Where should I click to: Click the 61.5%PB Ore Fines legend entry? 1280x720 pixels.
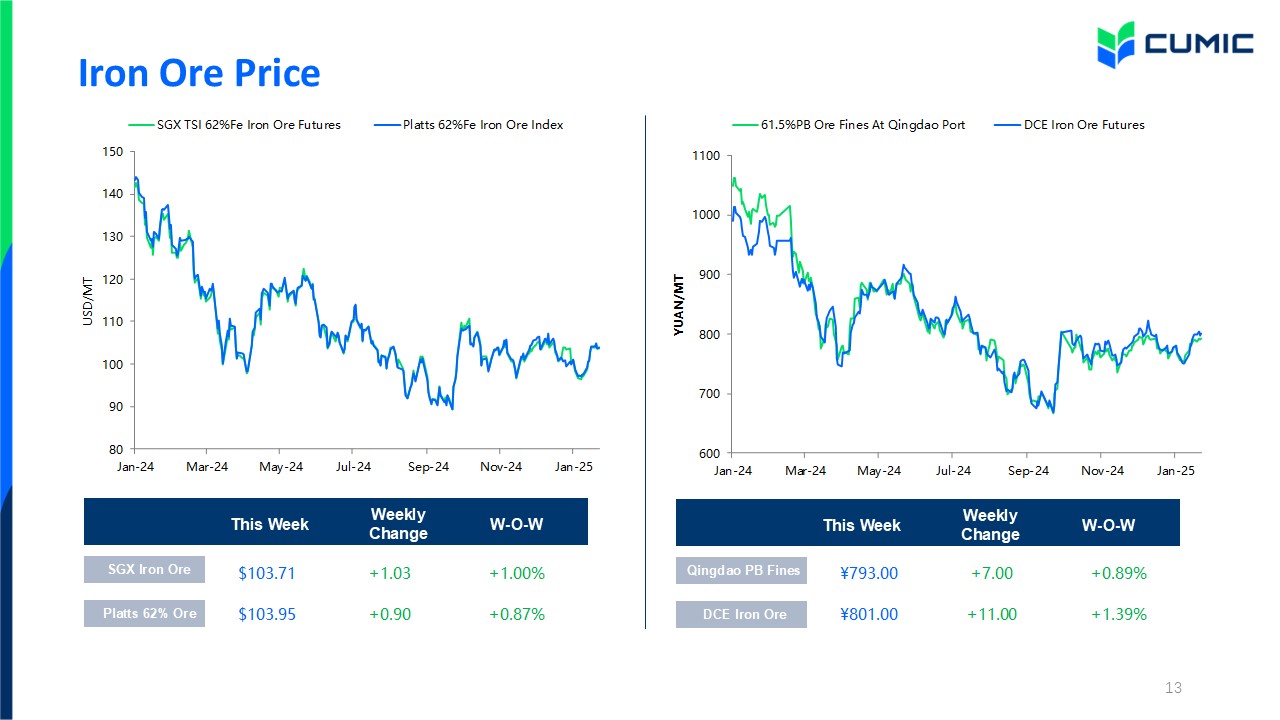coord(849,125)
